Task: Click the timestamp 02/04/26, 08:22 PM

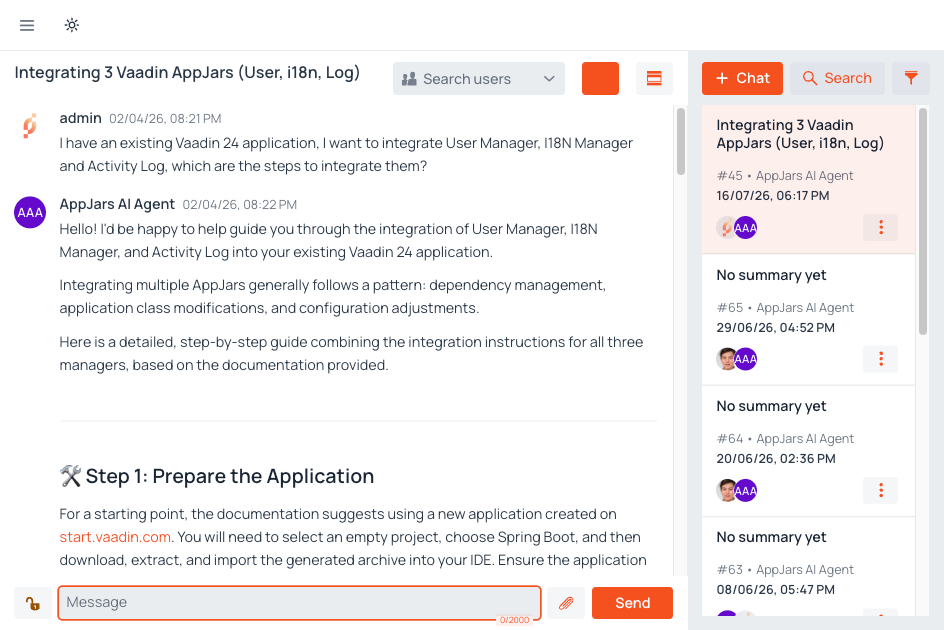Action: click(x=240, y=205)
